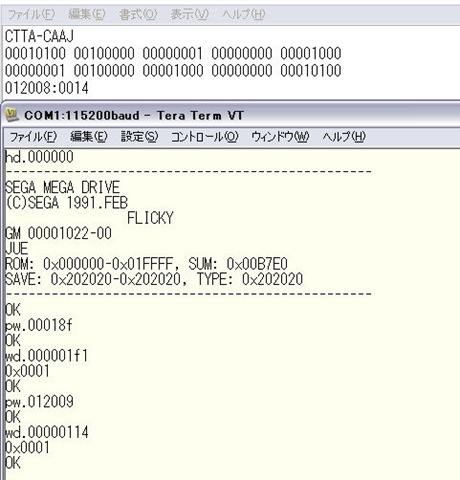Open Tera Term ウィンドウ(W) menu

point(280,137)
